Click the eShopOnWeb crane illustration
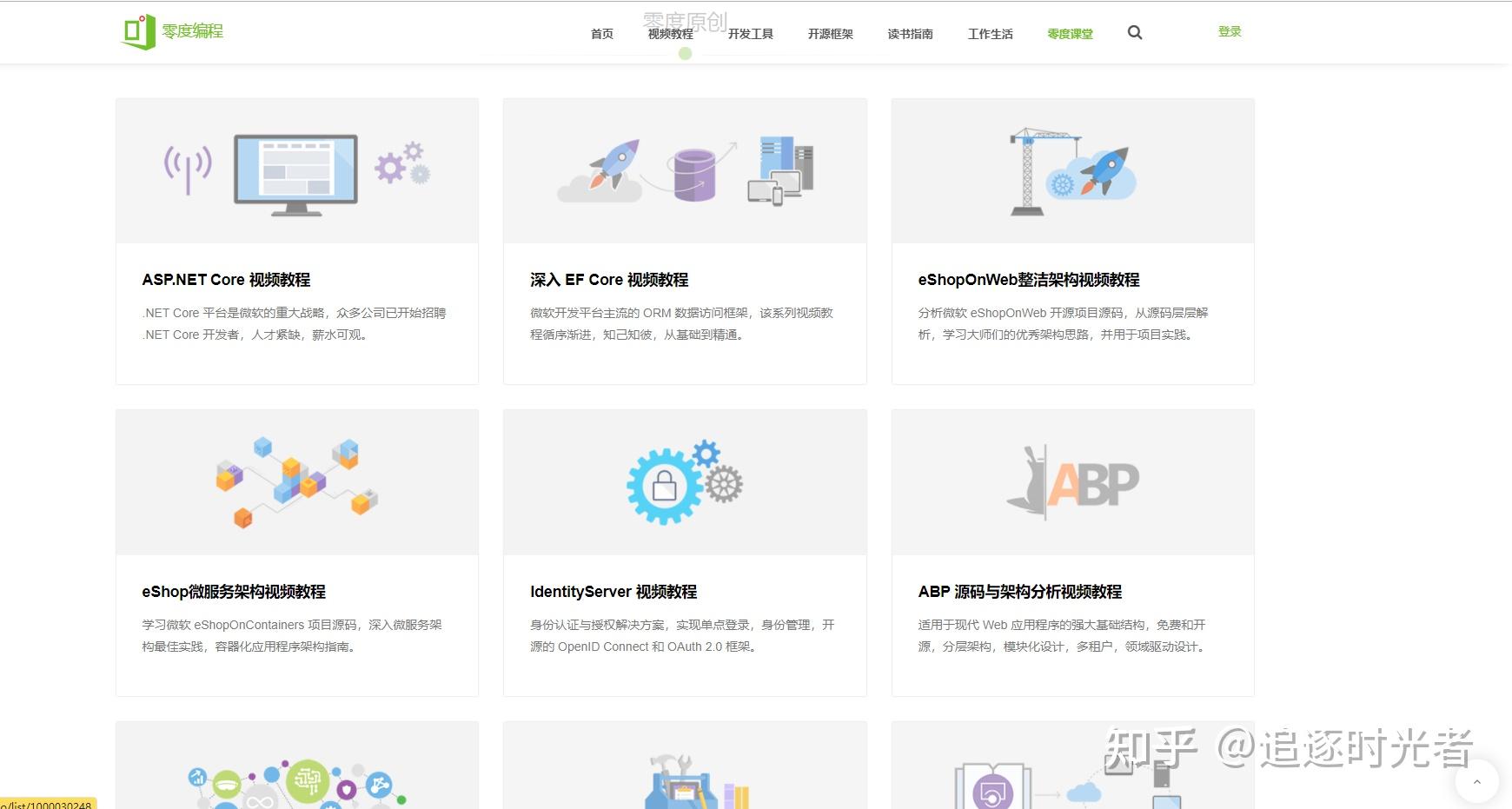1512x809 pixels. click(1071, 170)
